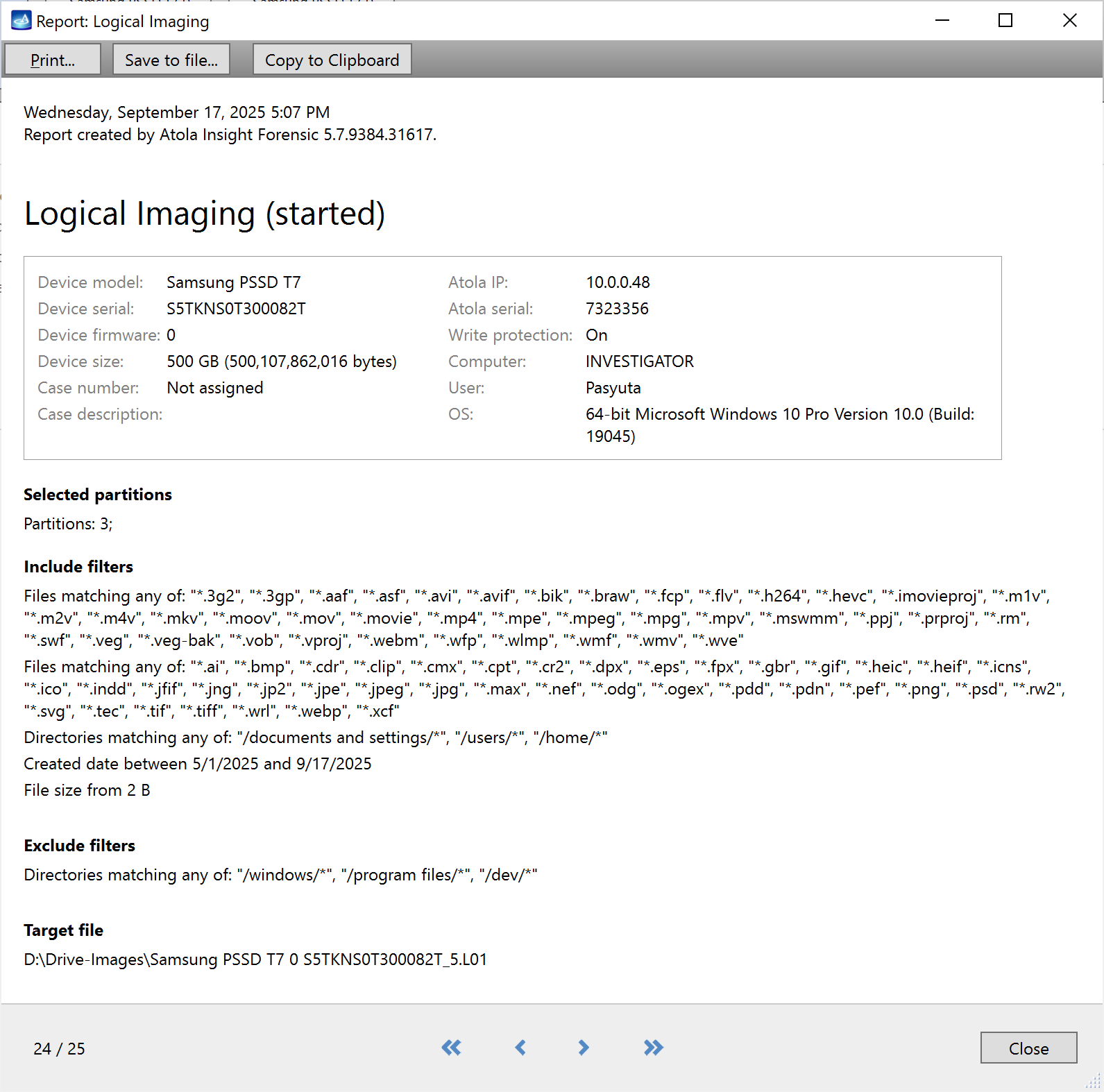This screenshot has width=1104, height=1092.
Task: Click device serial S5TKNS0T300082T
Action: [x=236, y=309]
